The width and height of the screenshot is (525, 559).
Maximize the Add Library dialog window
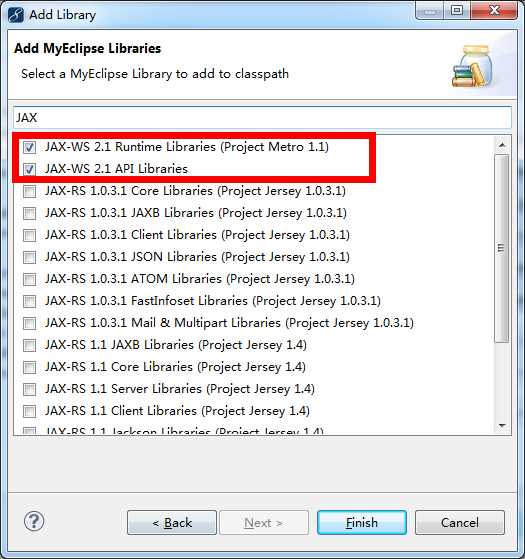[x=457, y=10]
